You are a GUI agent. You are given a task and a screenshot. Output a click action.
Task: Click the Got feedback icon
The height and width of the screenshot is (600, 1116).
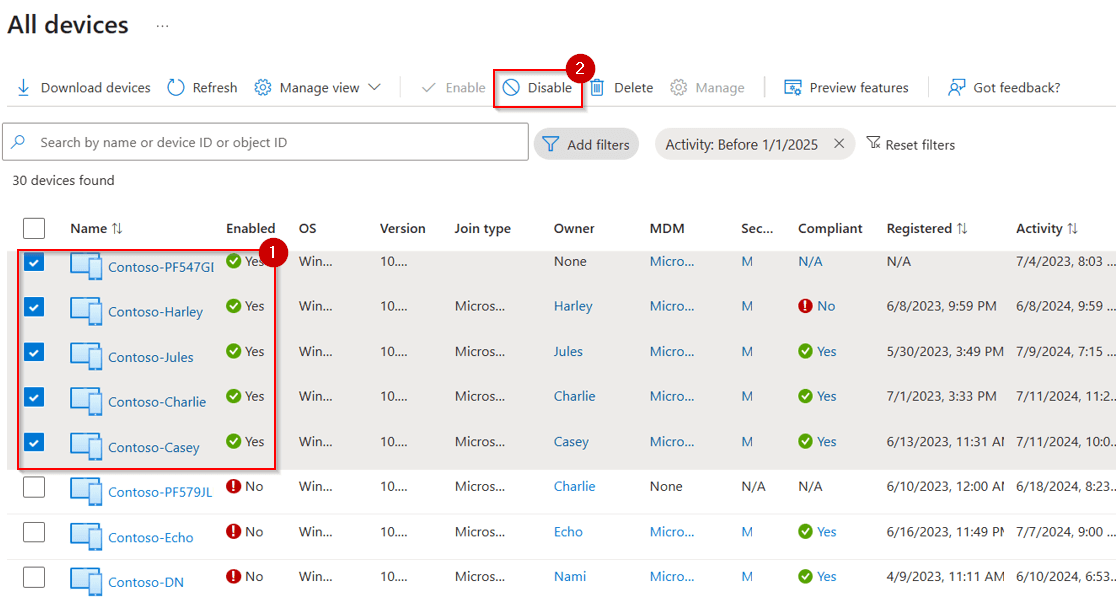point(955,87)
